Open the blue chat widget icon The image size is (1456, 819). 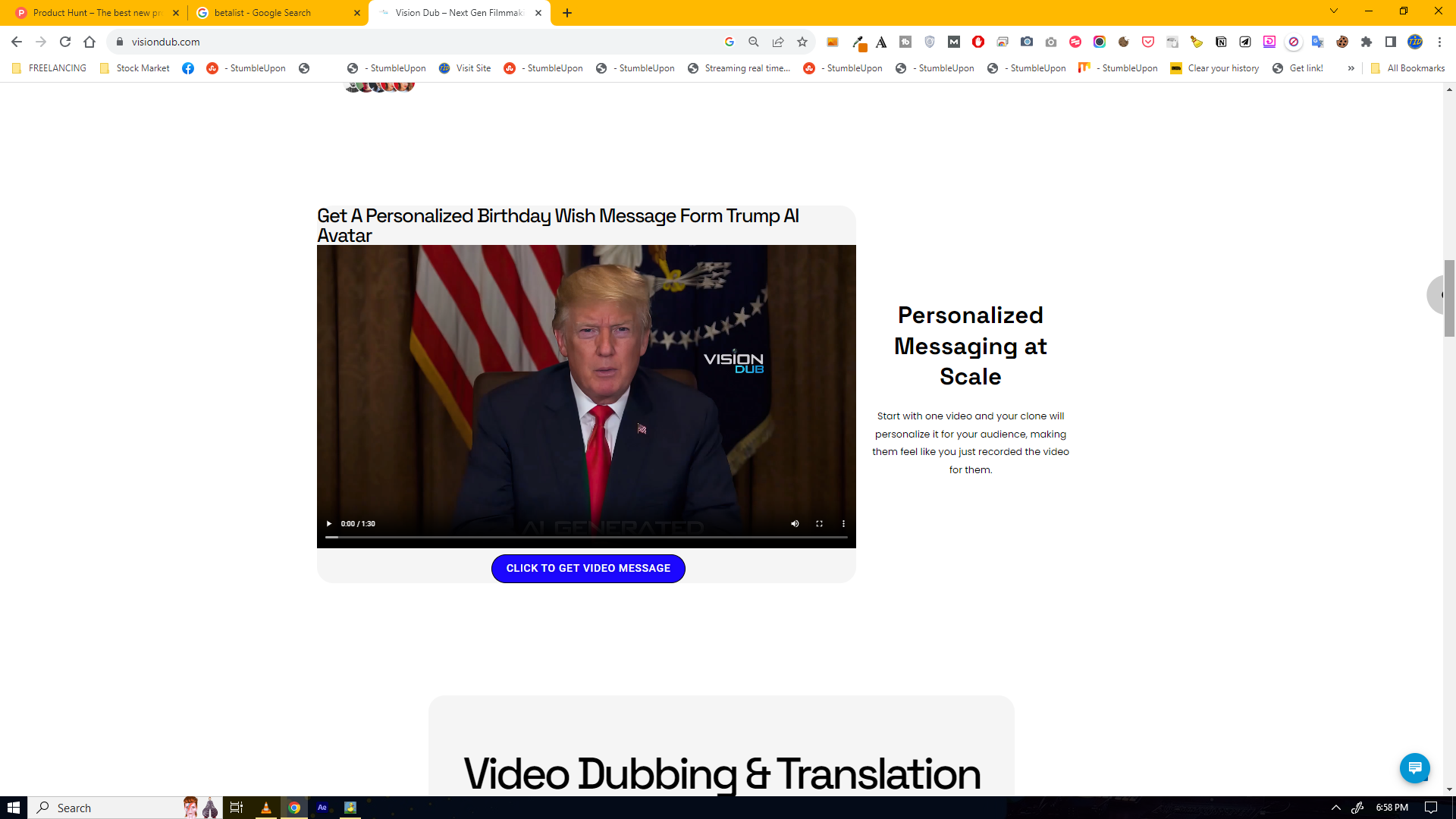coord(1414,767)
